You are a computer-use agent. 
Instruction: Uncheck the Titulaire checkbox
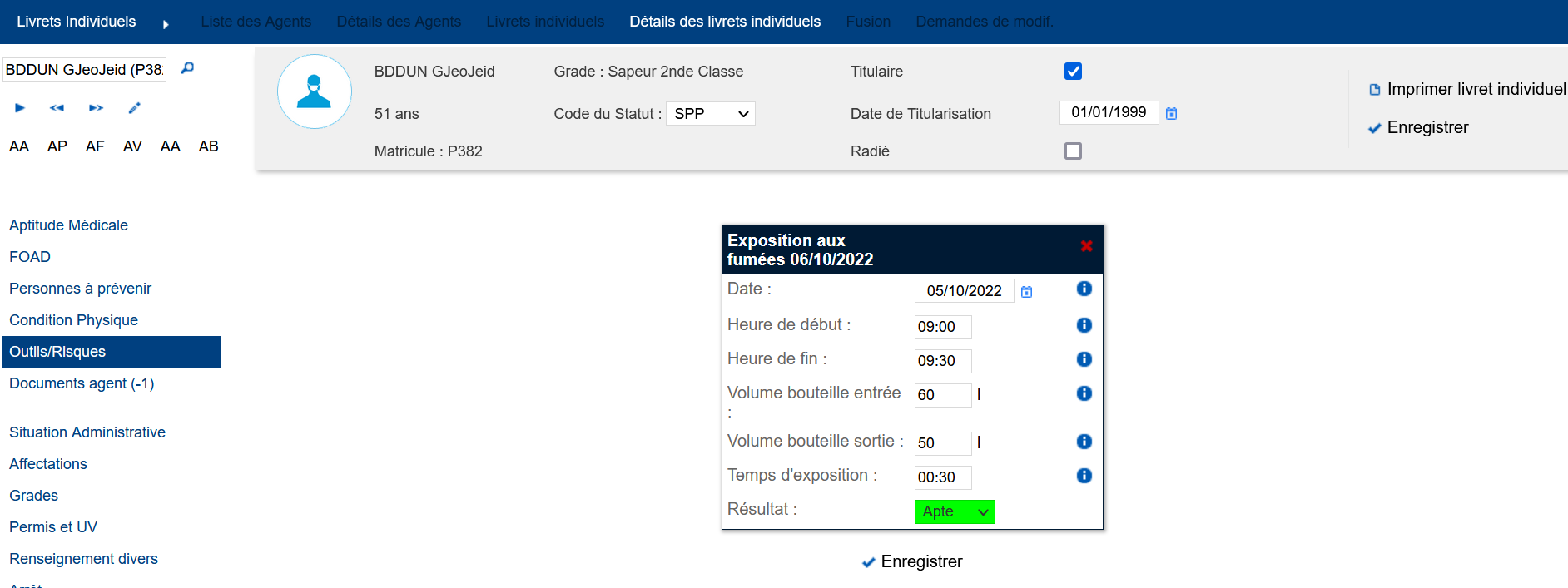click(1073, 72)
